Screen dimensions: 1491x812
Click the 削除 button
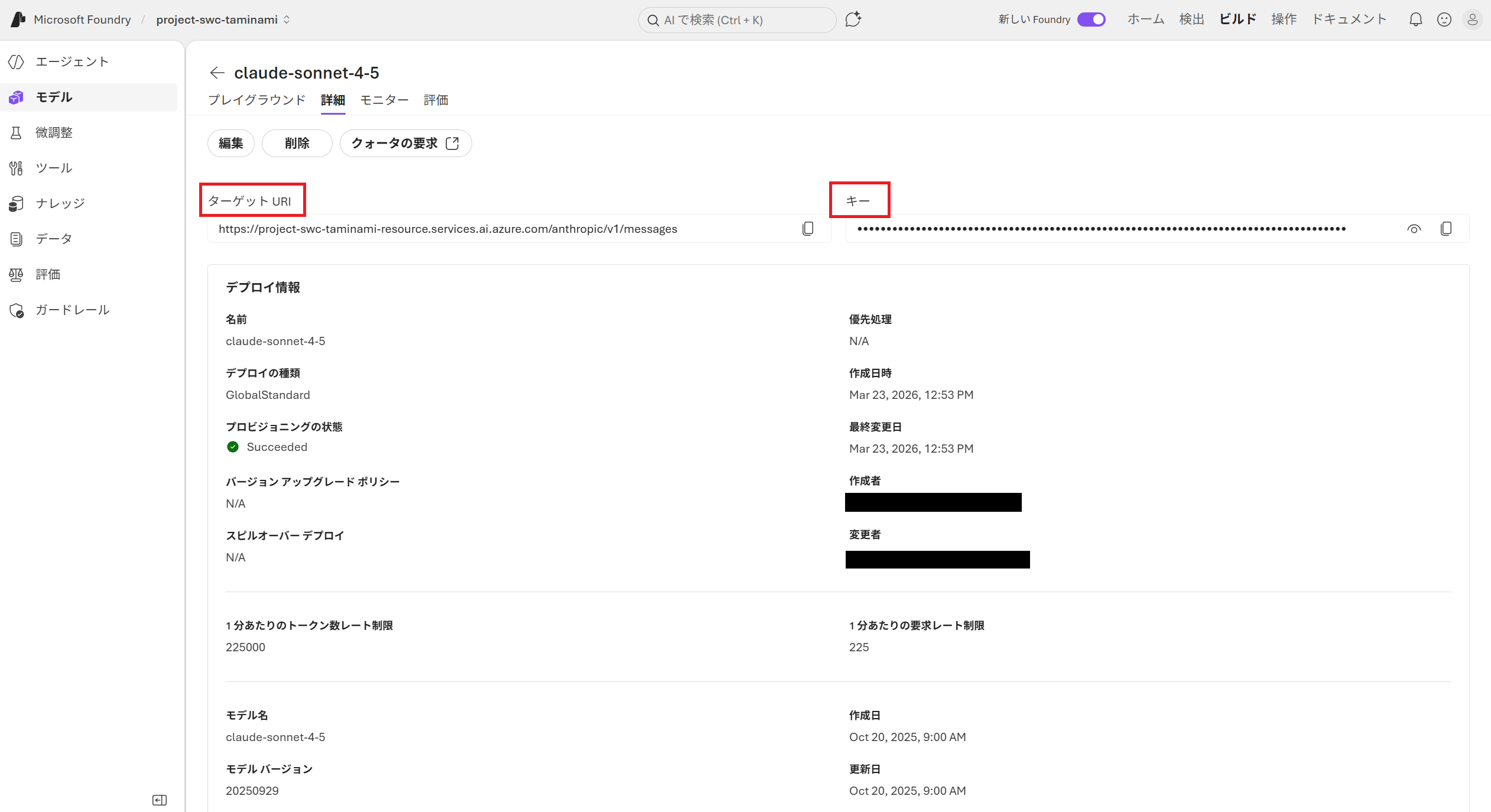pos(297,144)
